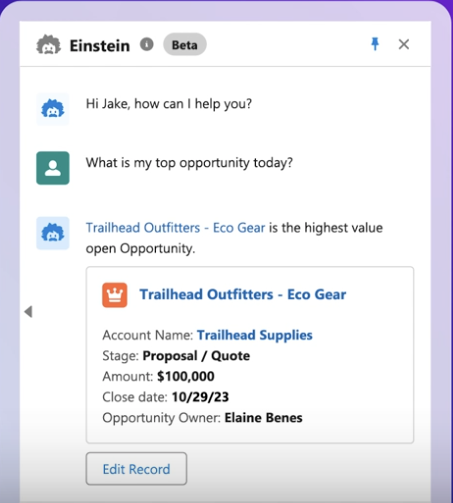Click Einstein avatar beside the opportunity answer
Image resolution: width=453 pixels, height=503 pixels.
pos(53,233)
